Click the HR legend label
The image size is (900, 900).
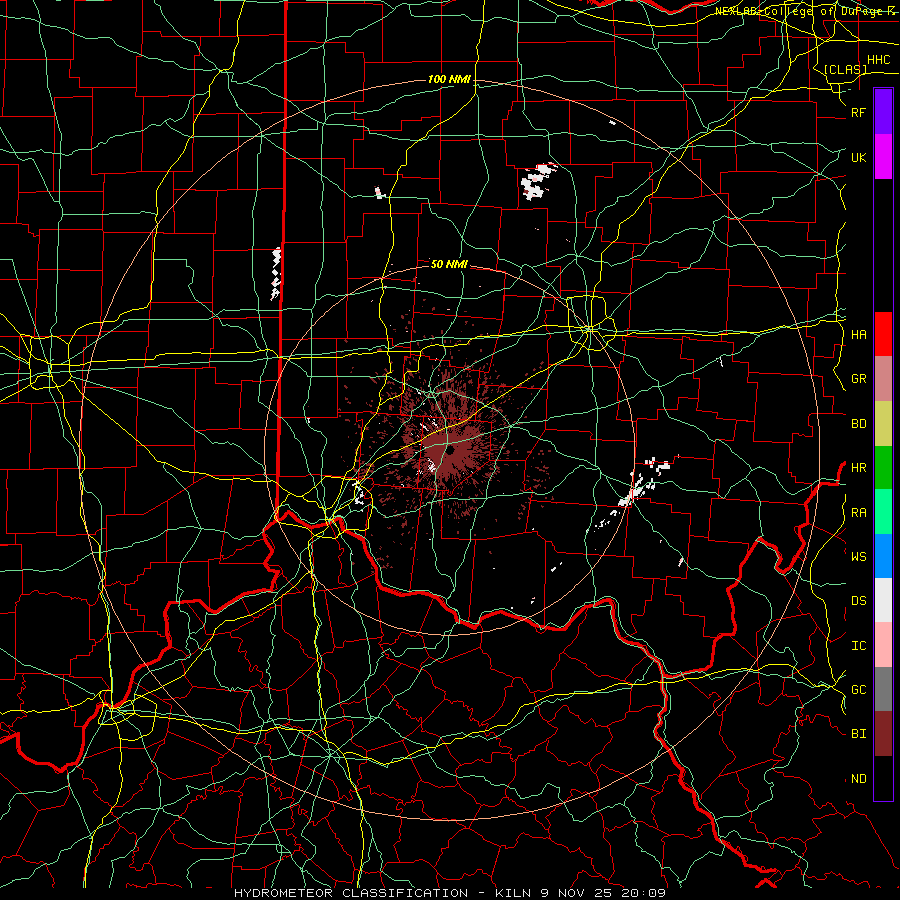(x=858, y=468)
